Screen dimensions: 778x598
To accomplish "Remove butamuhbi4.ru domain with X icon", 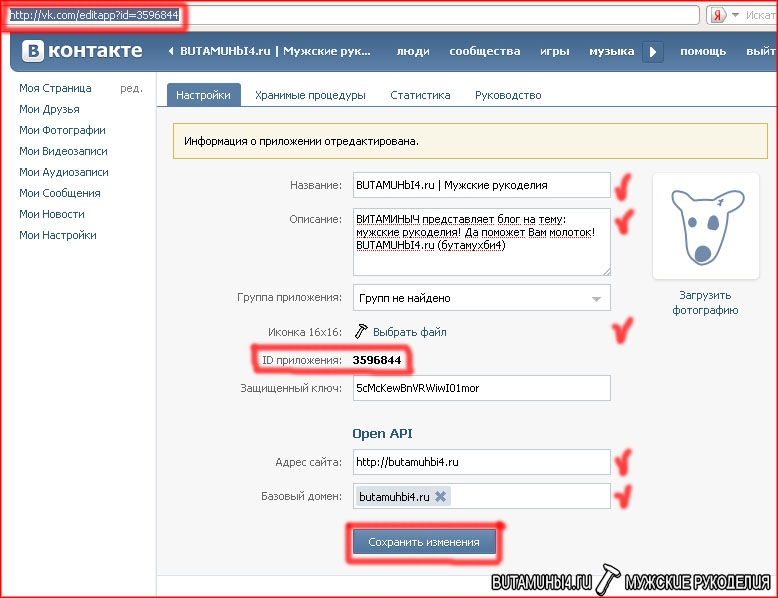I will click(440, 496).
